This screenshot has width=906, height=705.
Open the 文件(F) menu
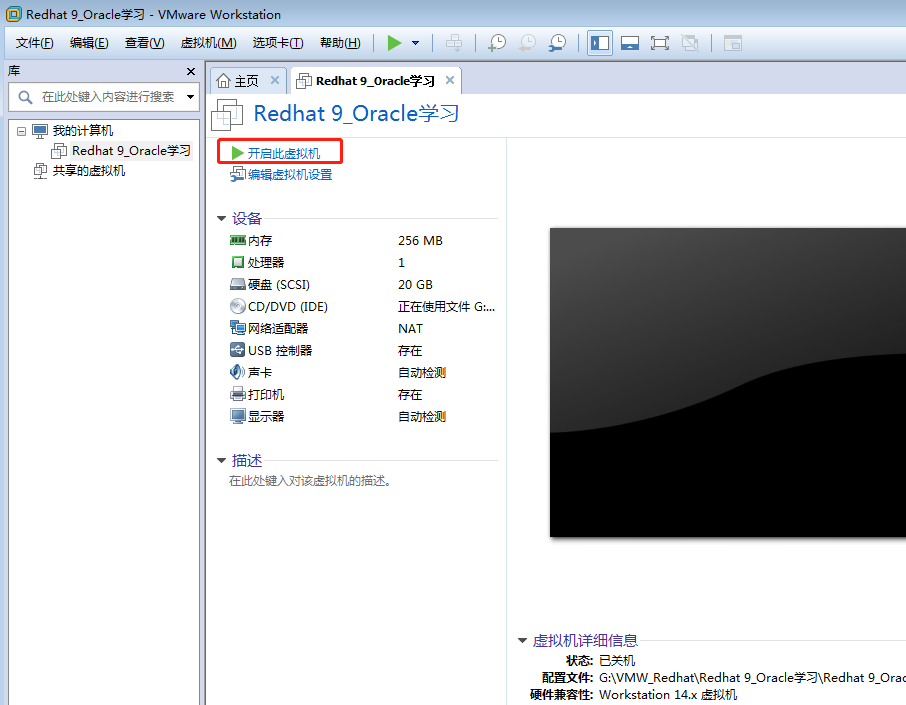(x=34, y=43)
